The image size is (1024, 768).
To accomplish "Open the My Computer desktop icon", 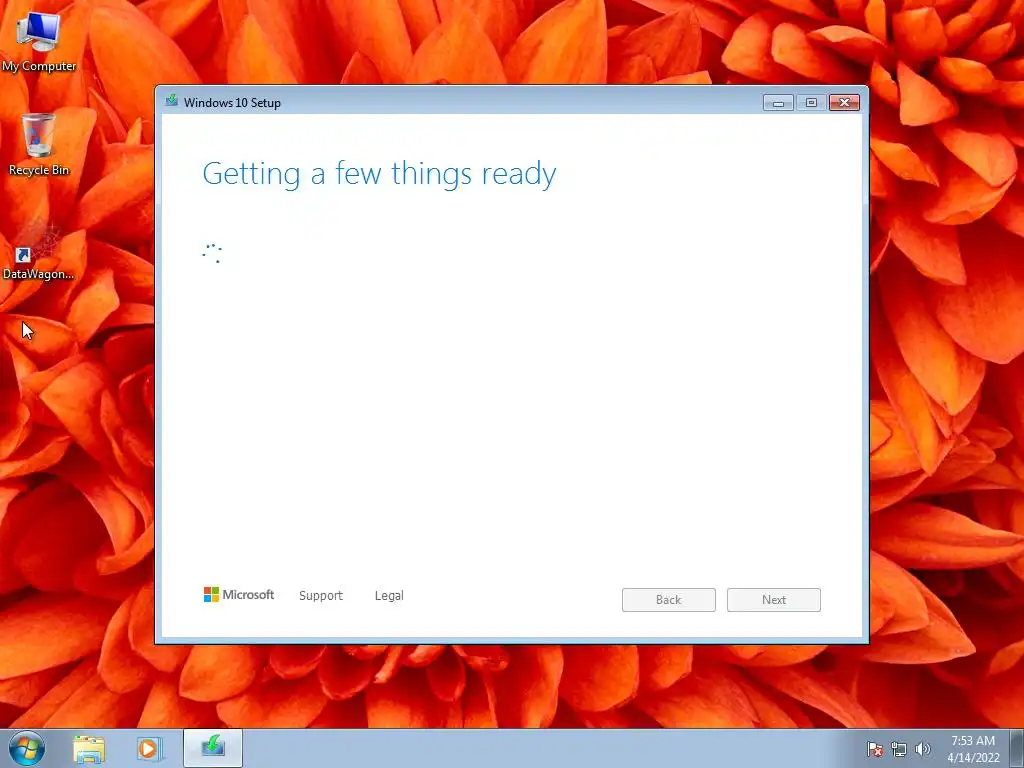I will tap(39, 42).
